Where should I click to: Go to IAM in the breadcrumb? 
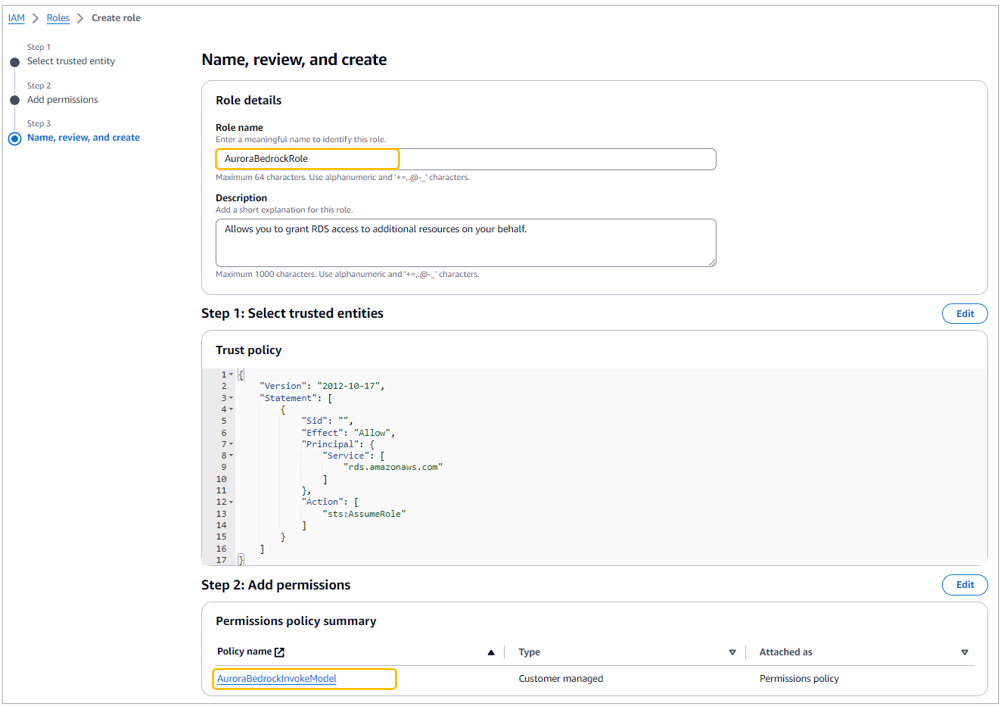click(x=16, y=18)
